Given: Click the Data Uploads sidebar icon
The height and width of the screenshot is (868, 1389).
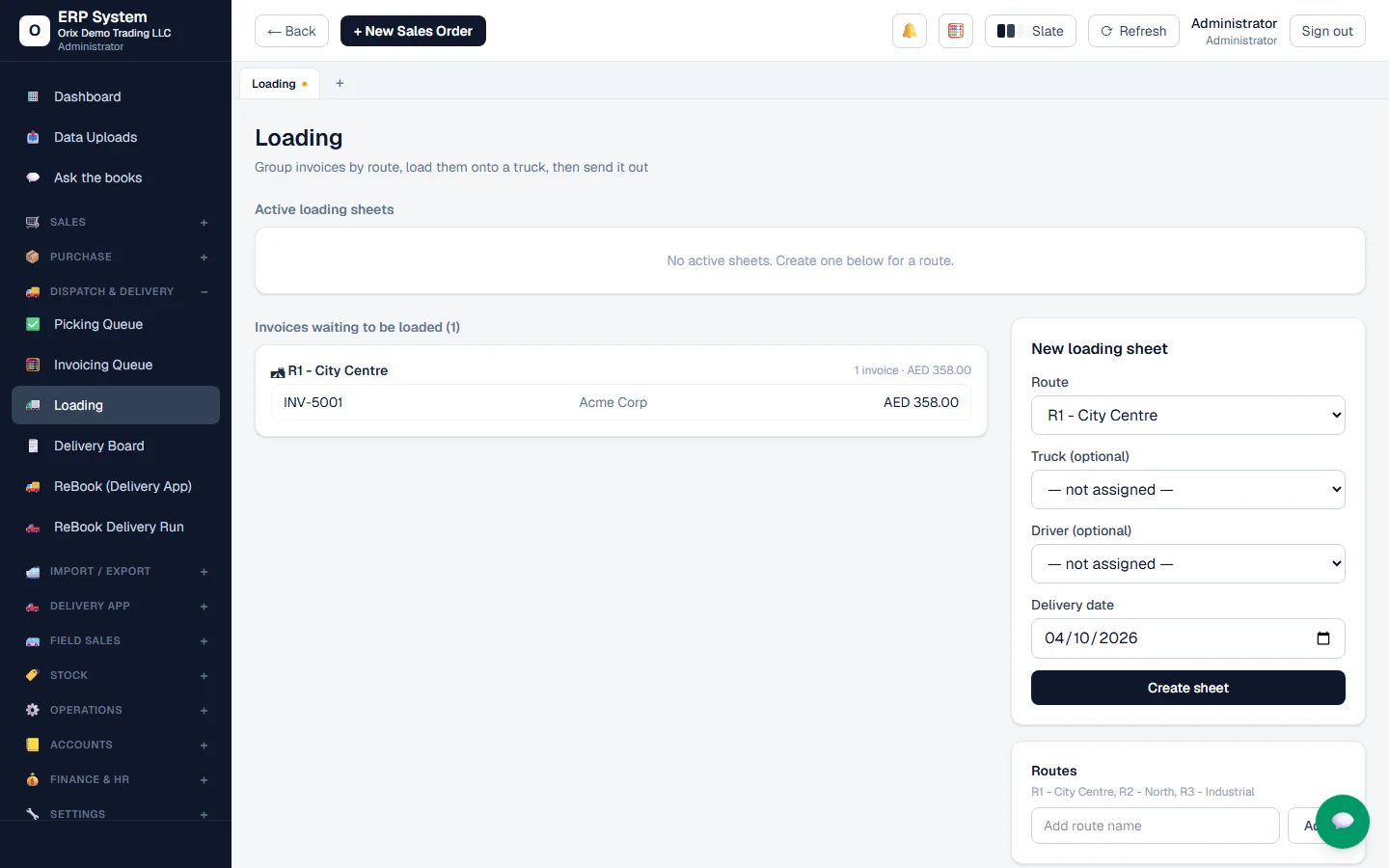Looking at the screenshot, I should (33, 137).
